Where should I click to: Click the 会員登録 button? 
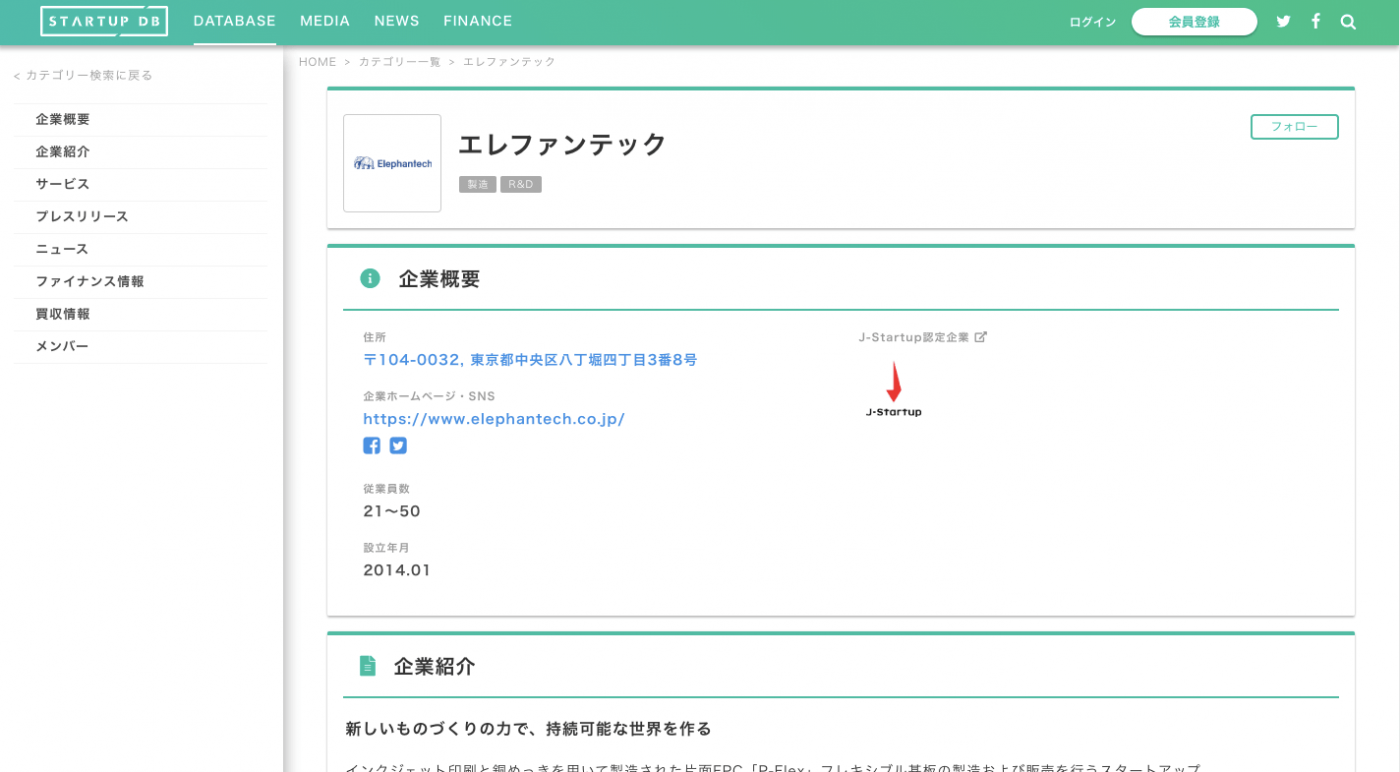(1194, 22)
